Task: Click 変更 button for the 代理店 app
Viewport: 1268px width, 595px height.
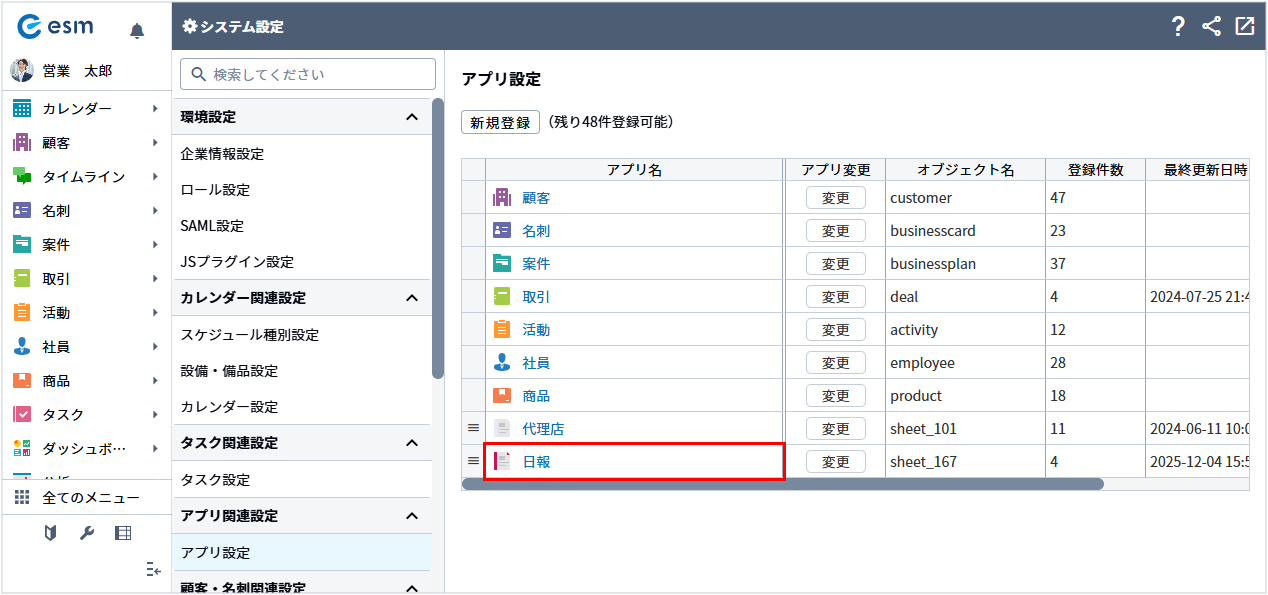Action: tap(835, 429)
